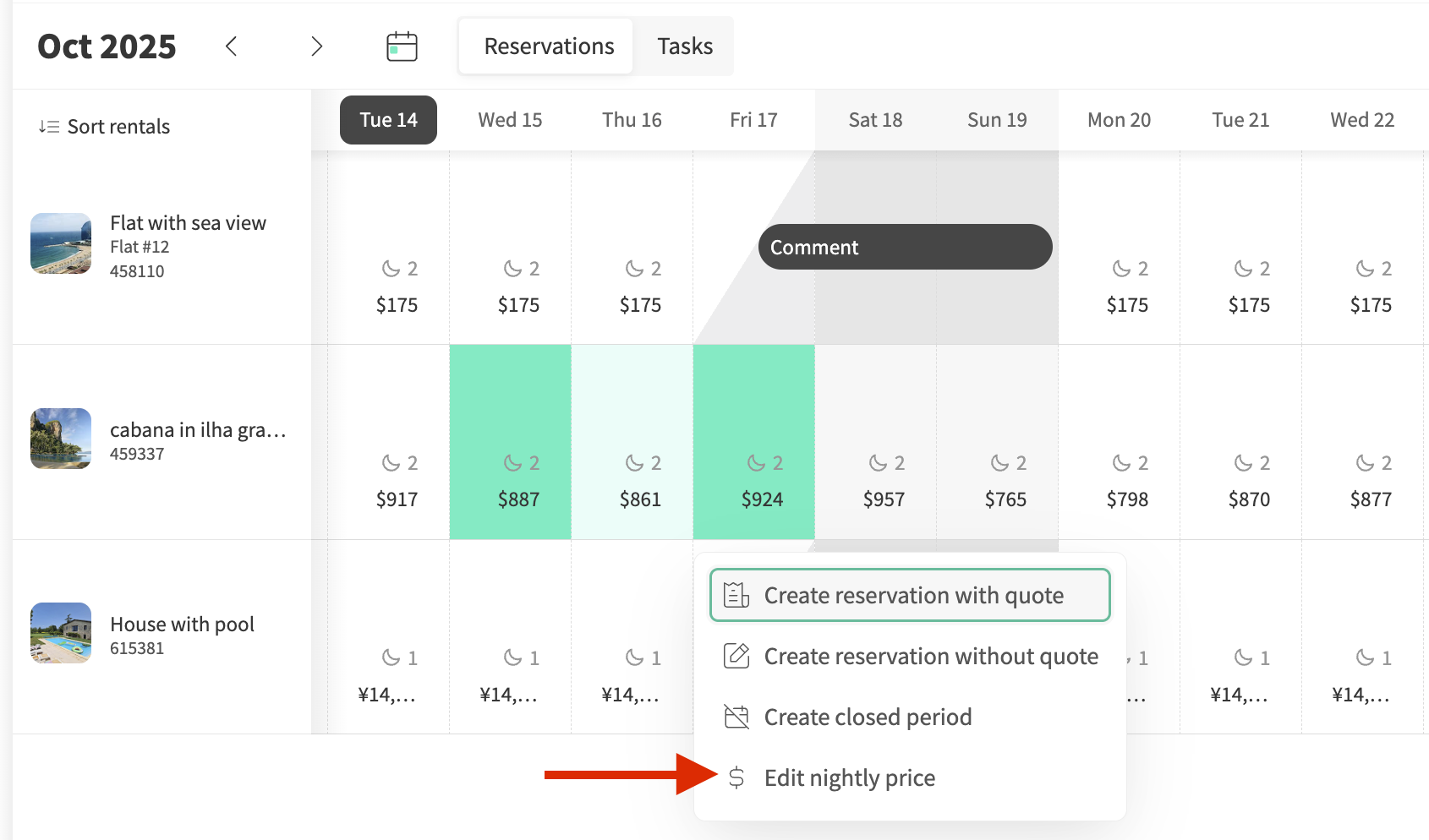Viewport: 1429px width, 840px height.
Task: Open the Comment block on Flat with sea view
Action: [x=905, y=247]
